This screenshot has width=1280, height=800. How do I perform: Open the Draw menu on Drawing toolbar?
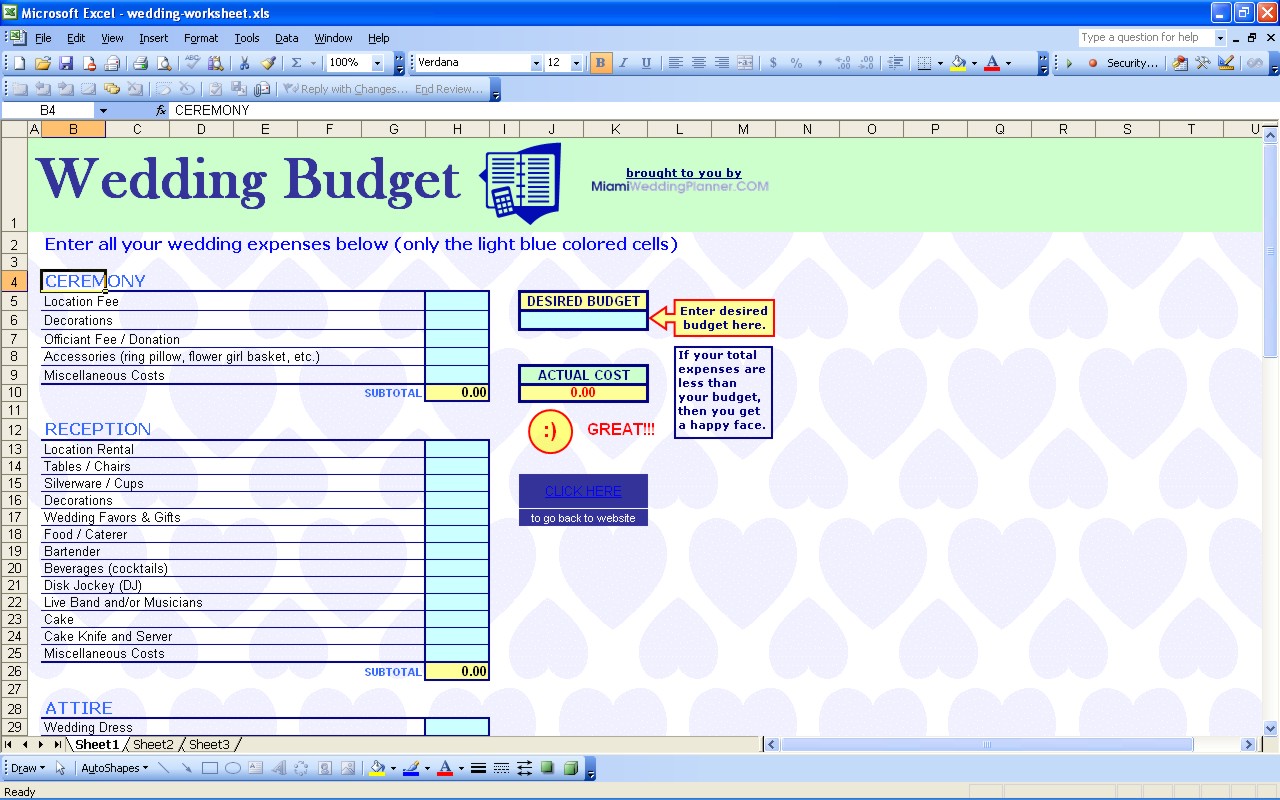click(27, 768)
